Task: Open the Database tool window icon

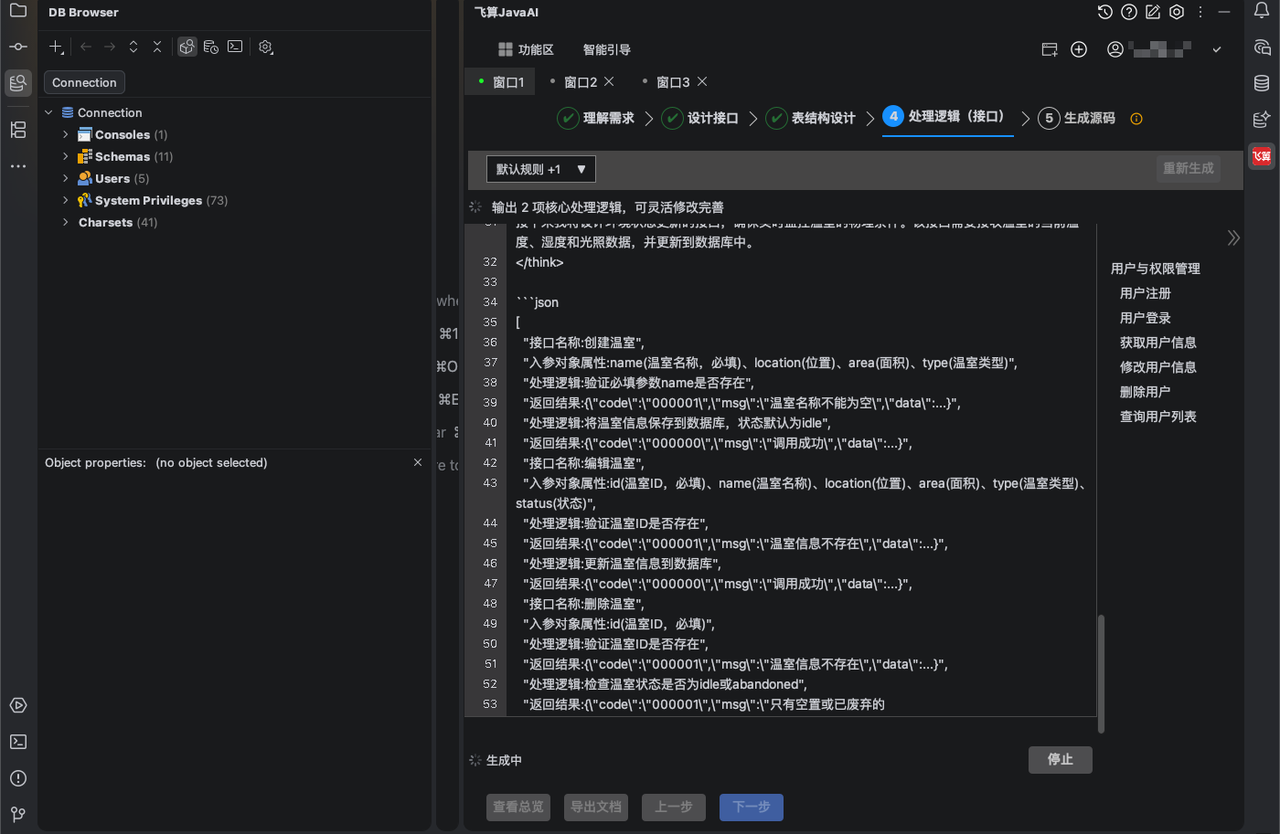Action: tap(1262, 83)
